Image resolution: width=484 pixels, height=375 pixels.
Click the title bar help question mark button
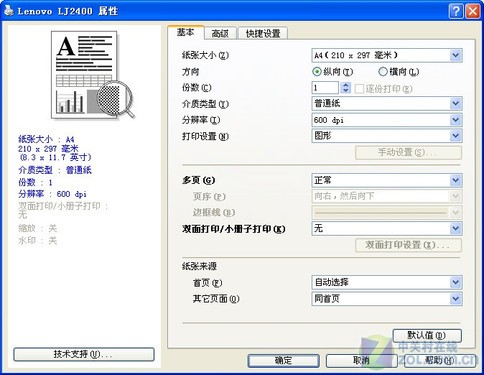pos(456,11)
